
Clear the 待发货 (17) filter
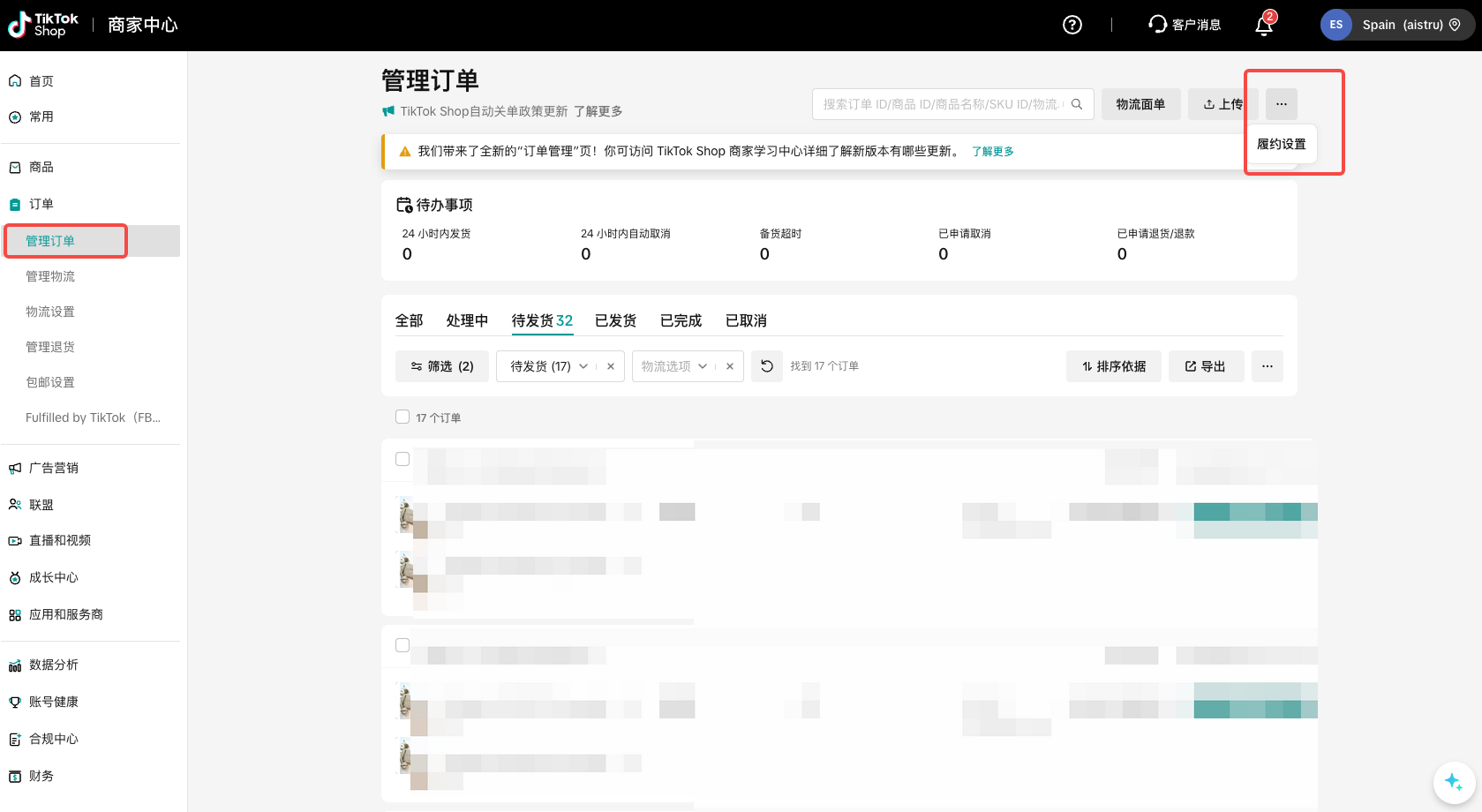coord(611,366)
